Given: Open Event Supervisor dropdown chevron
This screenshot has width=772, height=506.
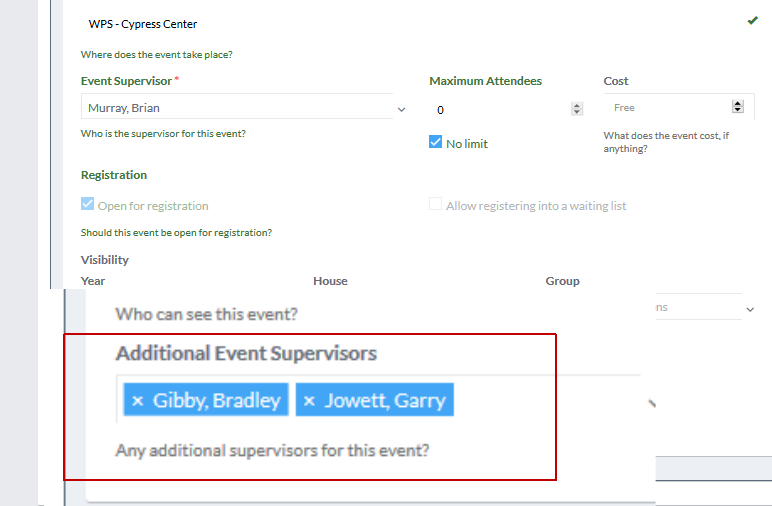Looking at the screenshot, I should click(x=402, y=109).
